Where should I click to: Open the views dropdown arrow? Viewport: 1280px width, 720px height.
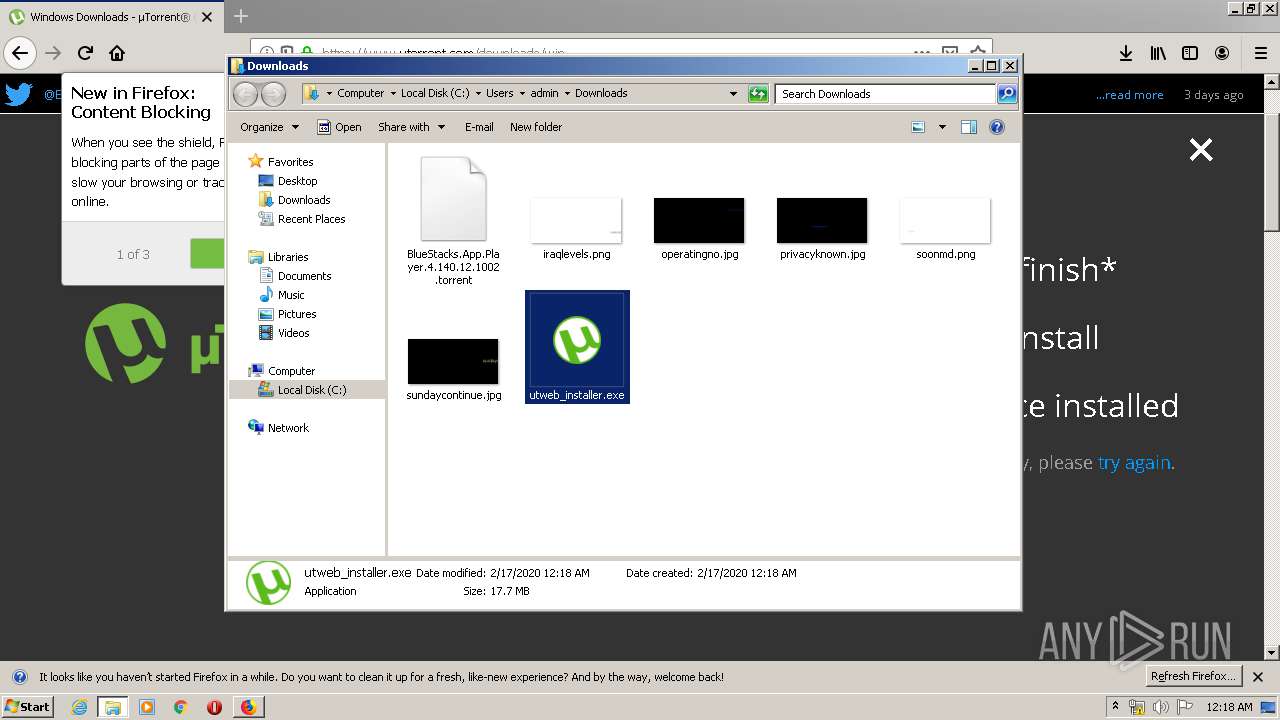(942, 127)
